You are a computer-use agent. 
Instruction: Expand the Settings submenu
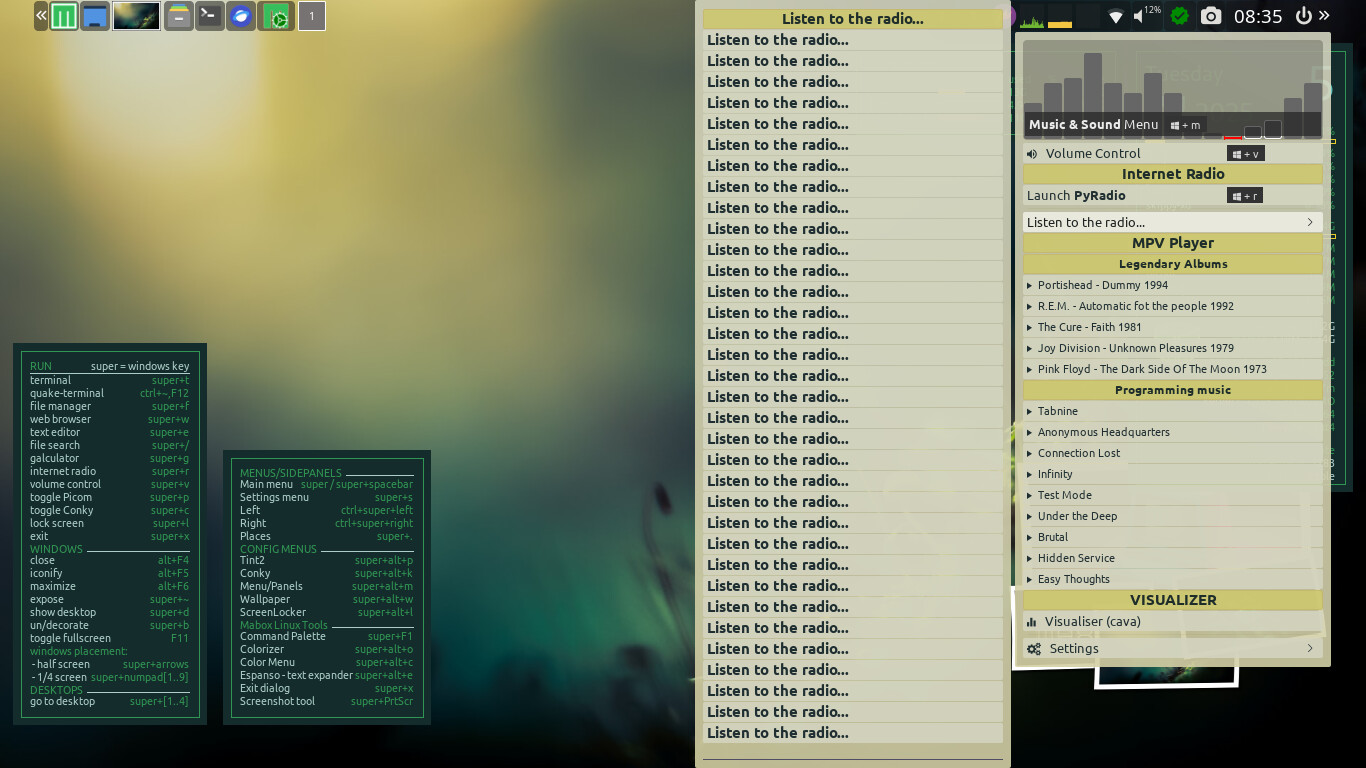(x=1172, y=649)
